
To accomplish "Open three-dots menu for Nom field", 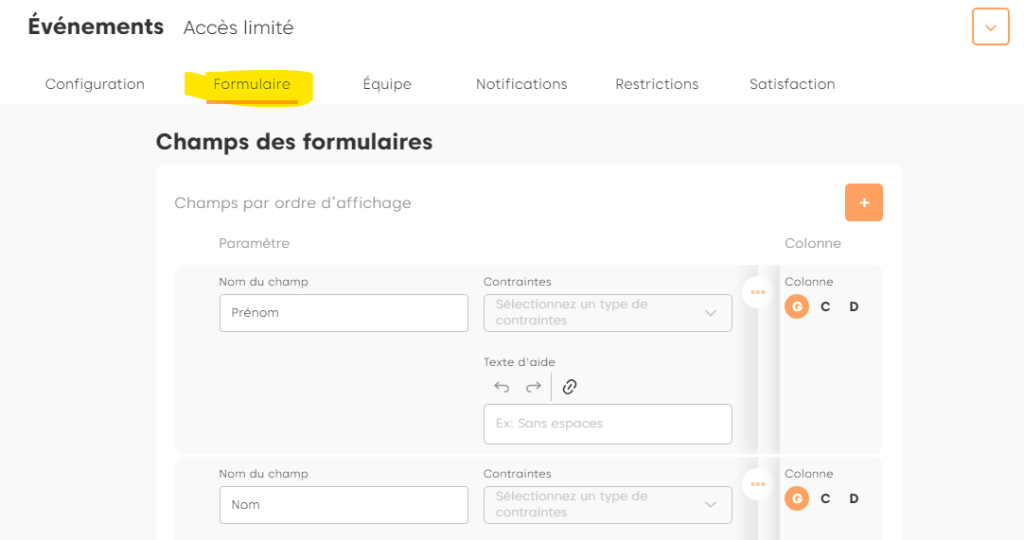I will coord(757,484).
